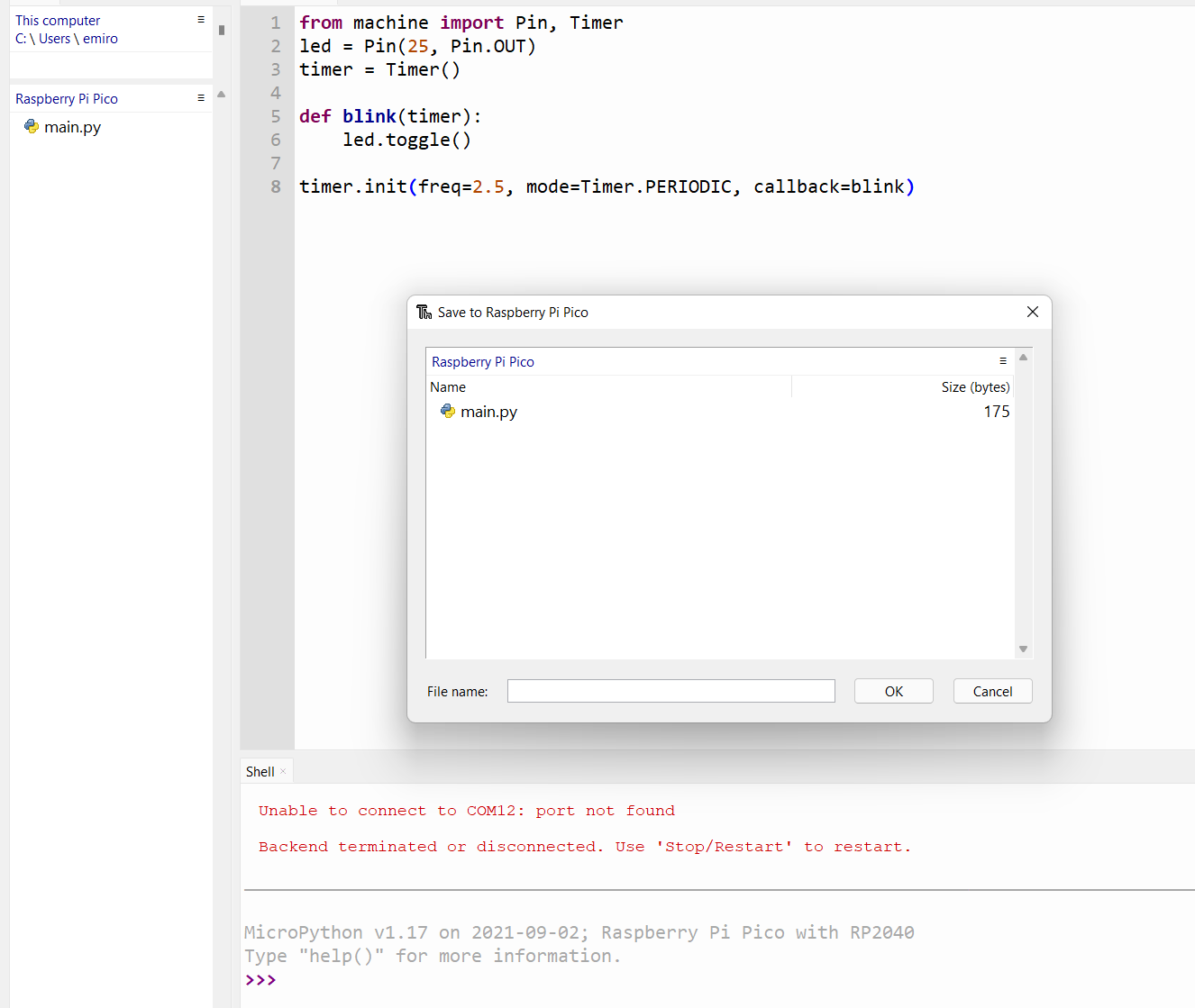Click the MicroPython v1.17 version text in the shell
1195x1008 pixels.
coord(579,932)
